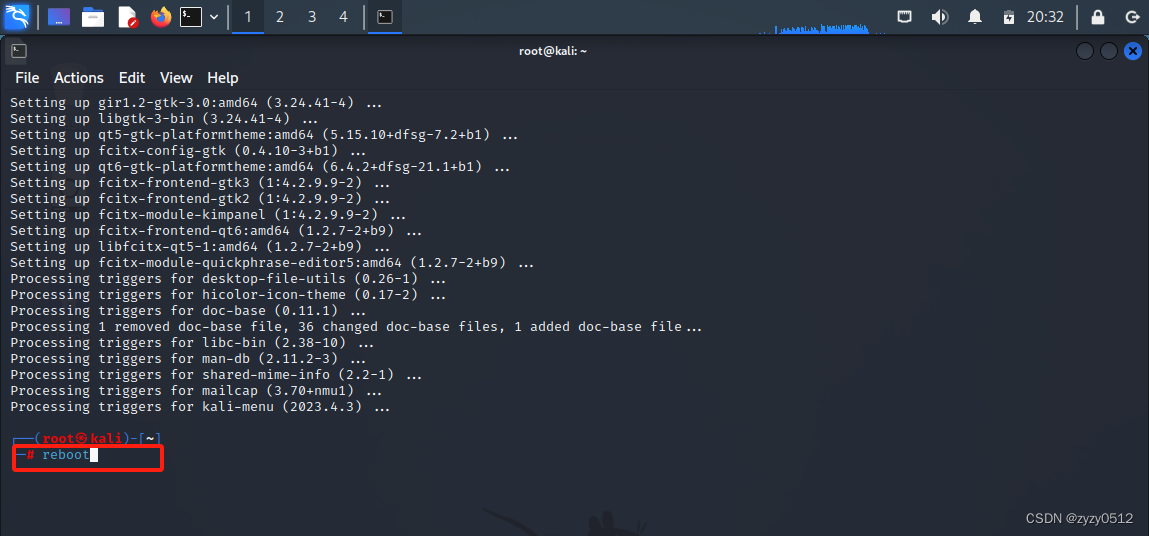Screen dimensions: 1149x536
Task: Open the File menu
Action: 27,78
